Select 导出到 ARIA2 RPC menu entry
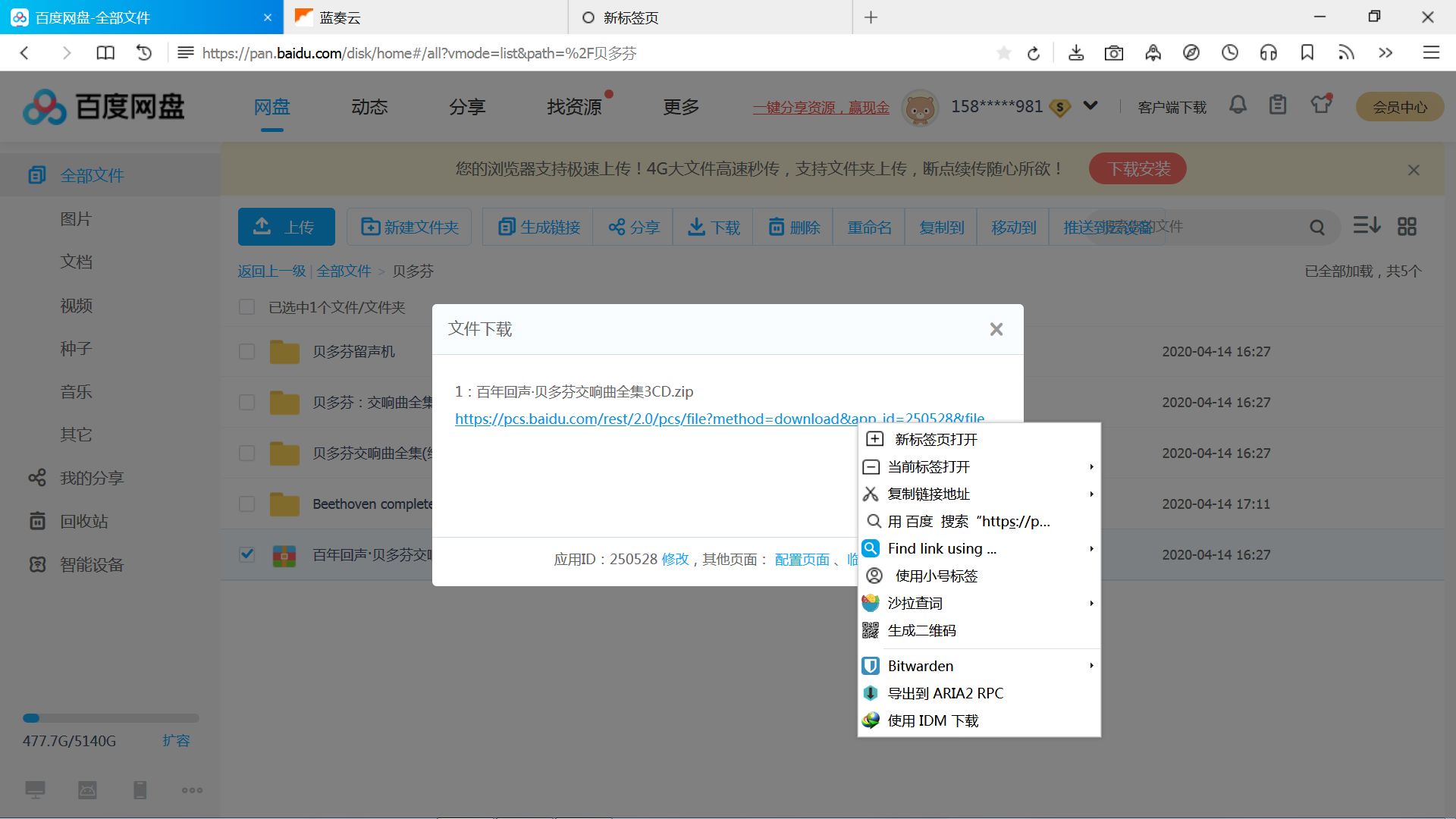The height and width of the screenshot is (819, 1456). click(945, 693)
